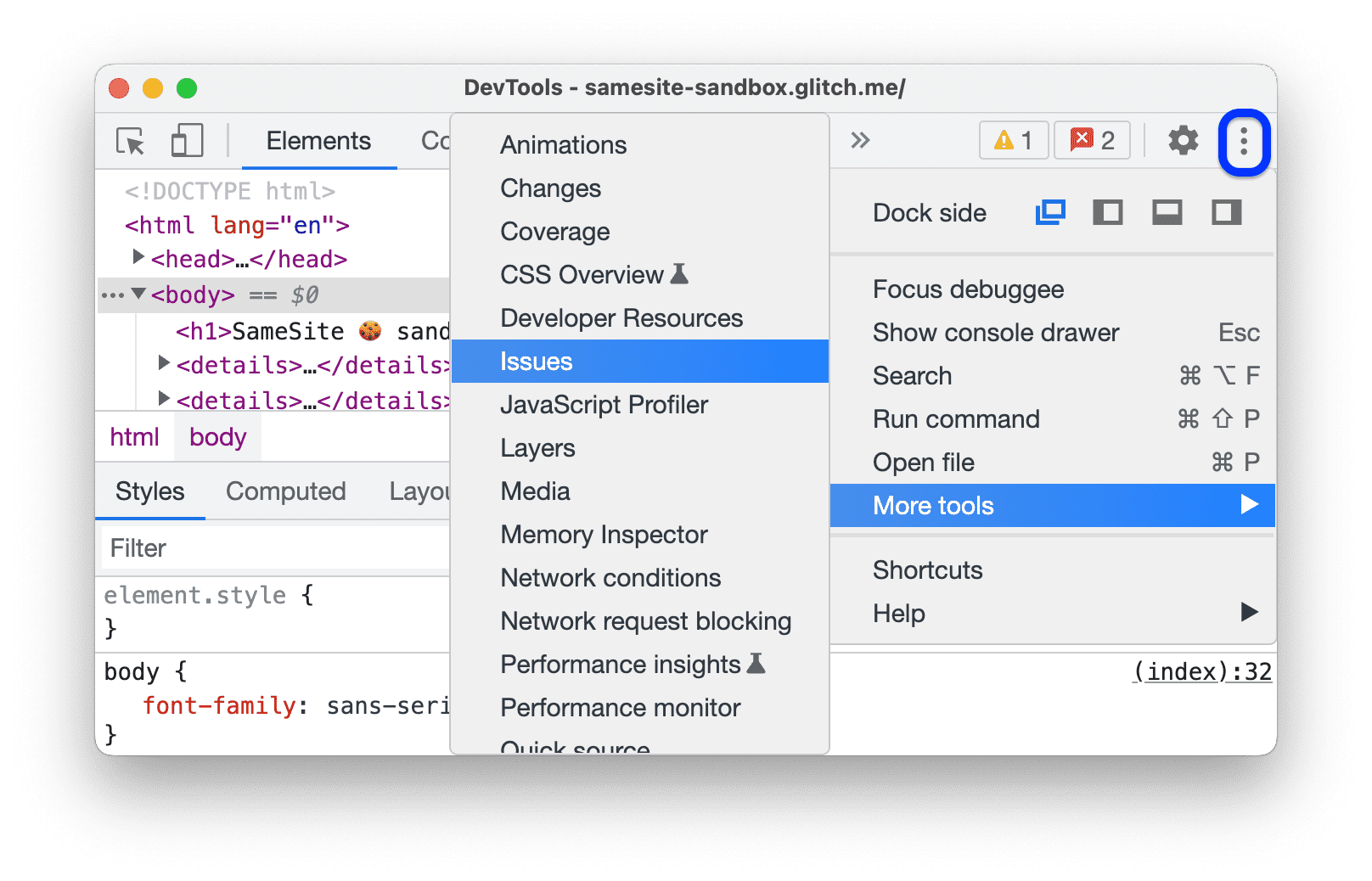The image size is (1372, 881).
Task: Show hidden panel tabs with the chevron
Action: point(859,140)
